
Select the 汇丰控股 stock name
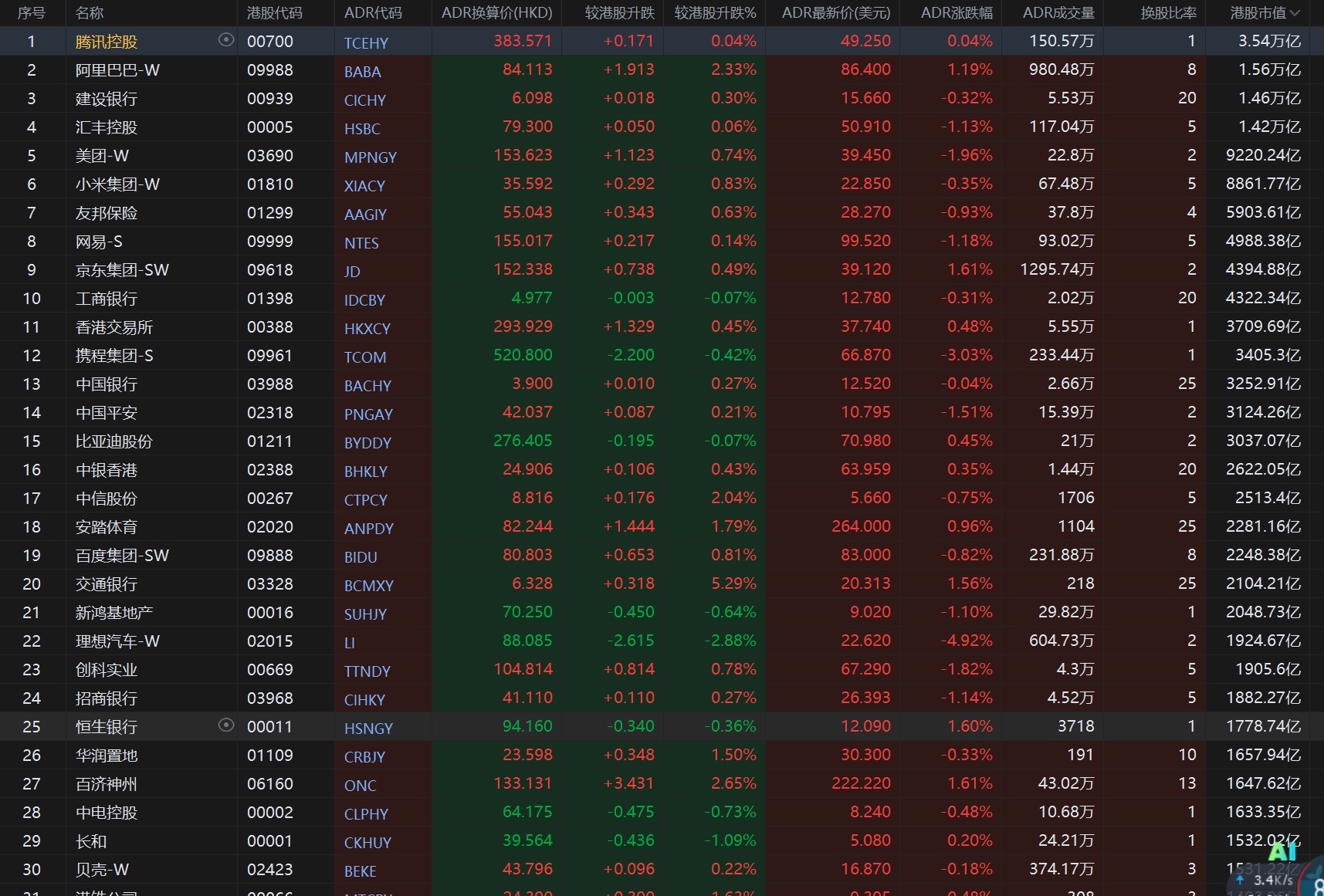[107, 127]
